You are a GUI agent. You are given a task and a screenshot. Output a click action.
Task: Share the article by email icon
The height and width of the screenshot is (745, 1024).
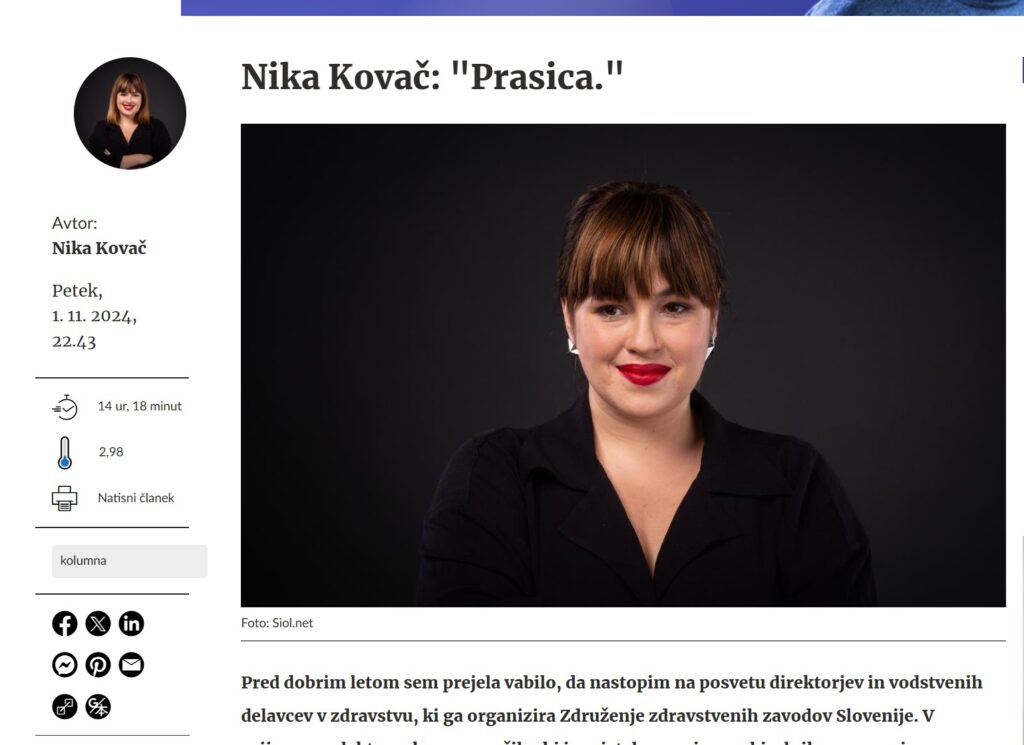[x=131, y=665]
